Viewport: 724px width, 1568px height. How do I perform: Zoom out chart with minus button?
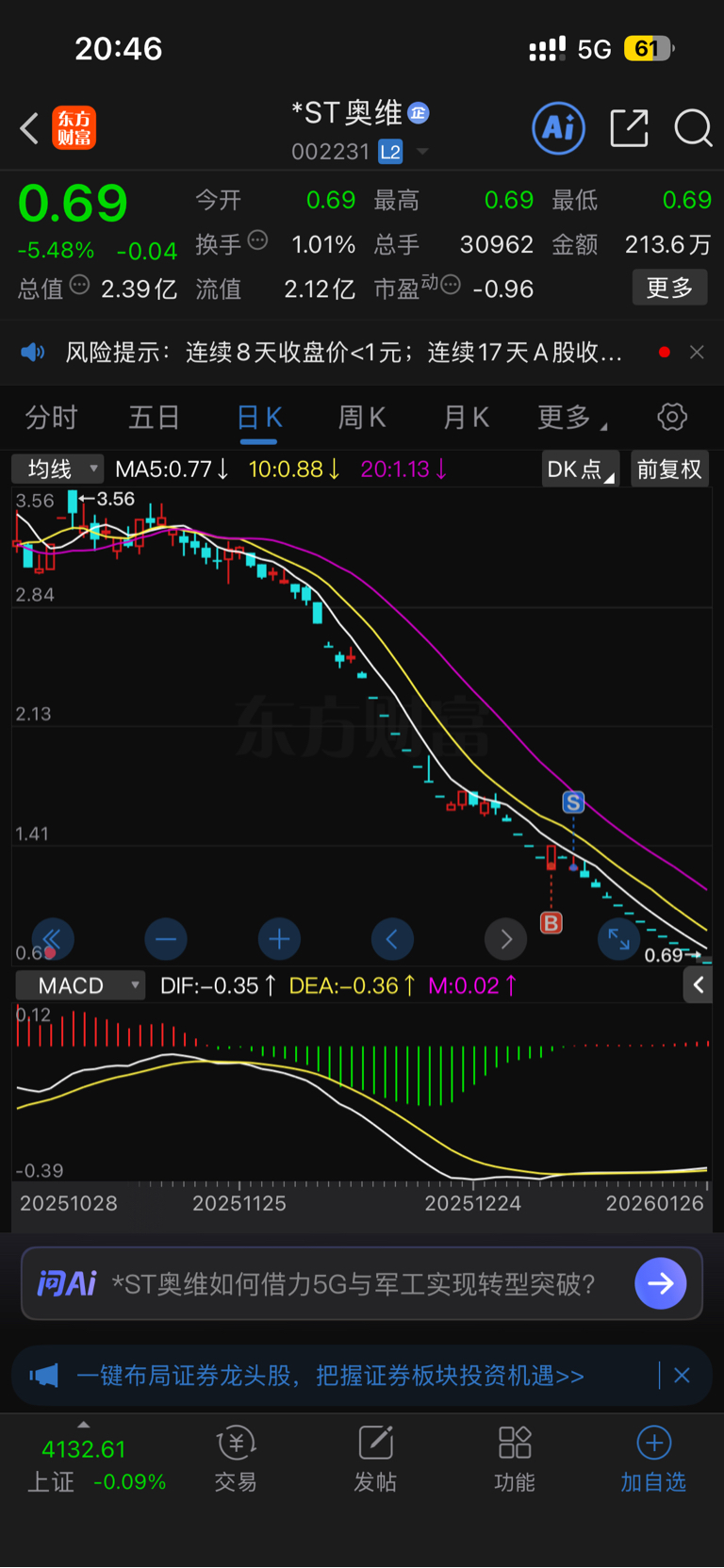pos(166,939)
